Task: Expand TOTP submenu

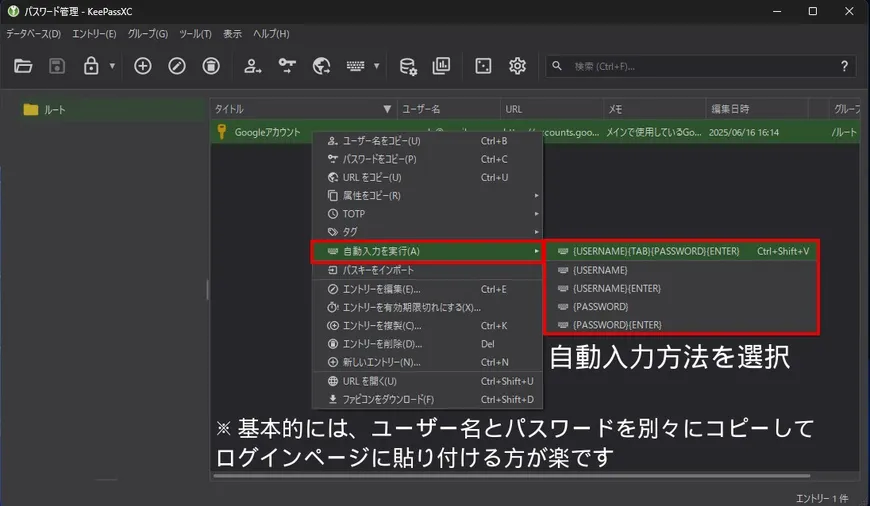Action: pos(427,214)
